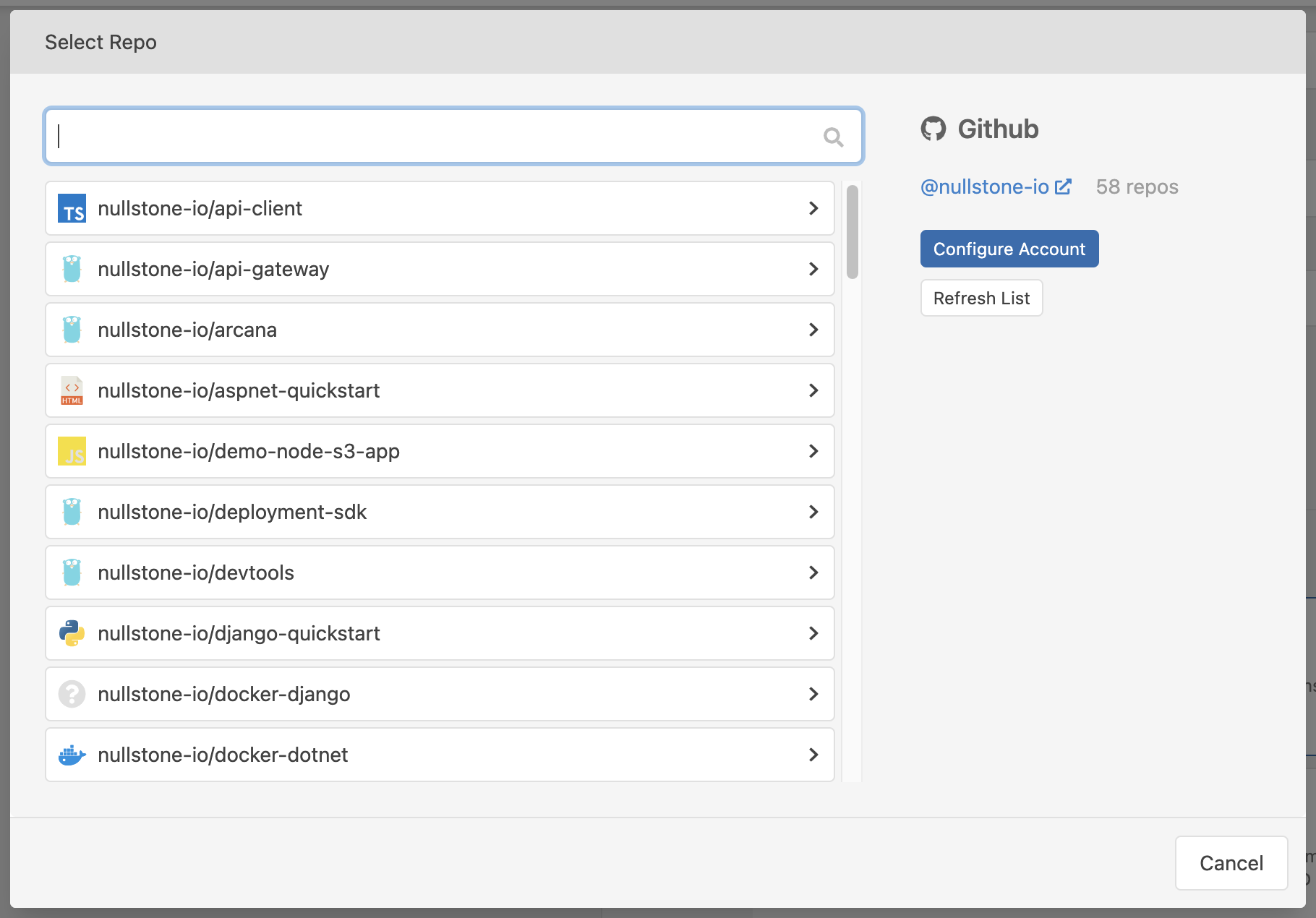Viewport: 1316px width, 918px height.
Task: Expand the nullstone-io/arcana repo entry
Action: [813, 330]
